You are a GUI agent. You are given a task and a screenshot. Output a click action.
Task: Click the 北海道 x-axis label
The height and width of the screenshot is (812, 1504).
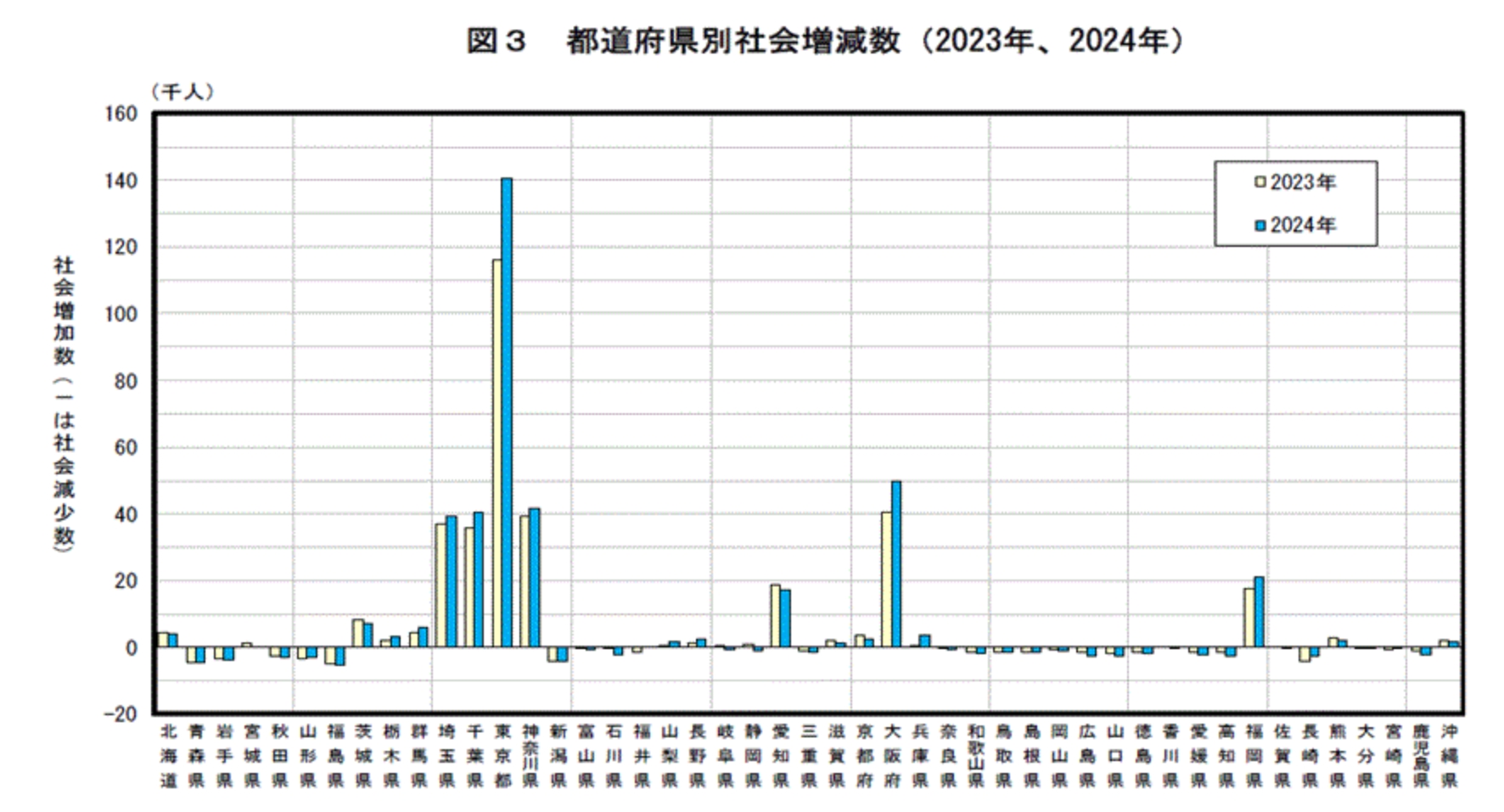click(x=168, y=755)
